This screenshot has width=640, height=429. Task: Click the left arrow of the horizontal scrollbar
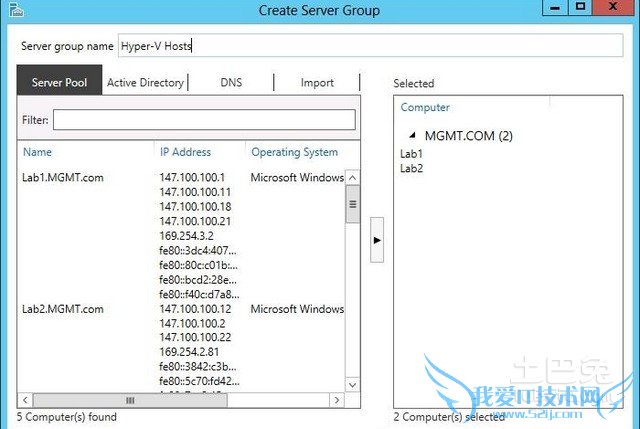click(x=25, y=400)
